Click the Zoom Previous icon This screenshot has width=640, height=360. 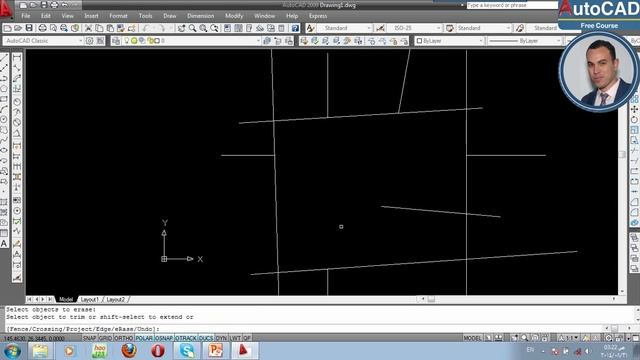click(x=214, y=28)
